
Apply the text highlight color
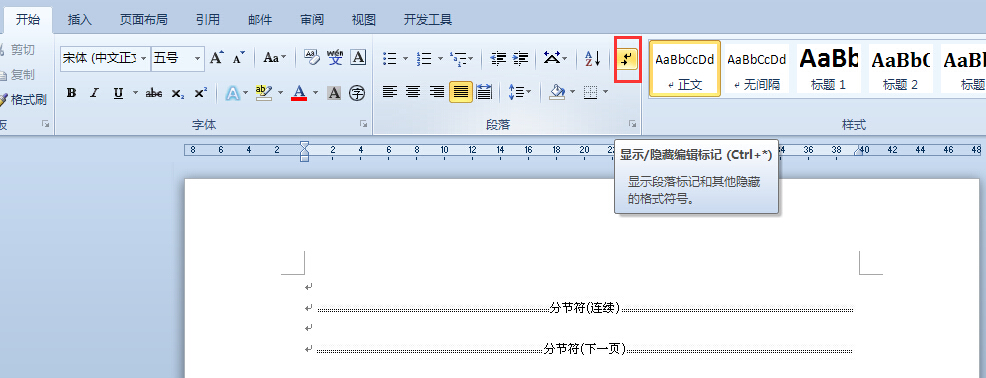(x=264, y=93)
